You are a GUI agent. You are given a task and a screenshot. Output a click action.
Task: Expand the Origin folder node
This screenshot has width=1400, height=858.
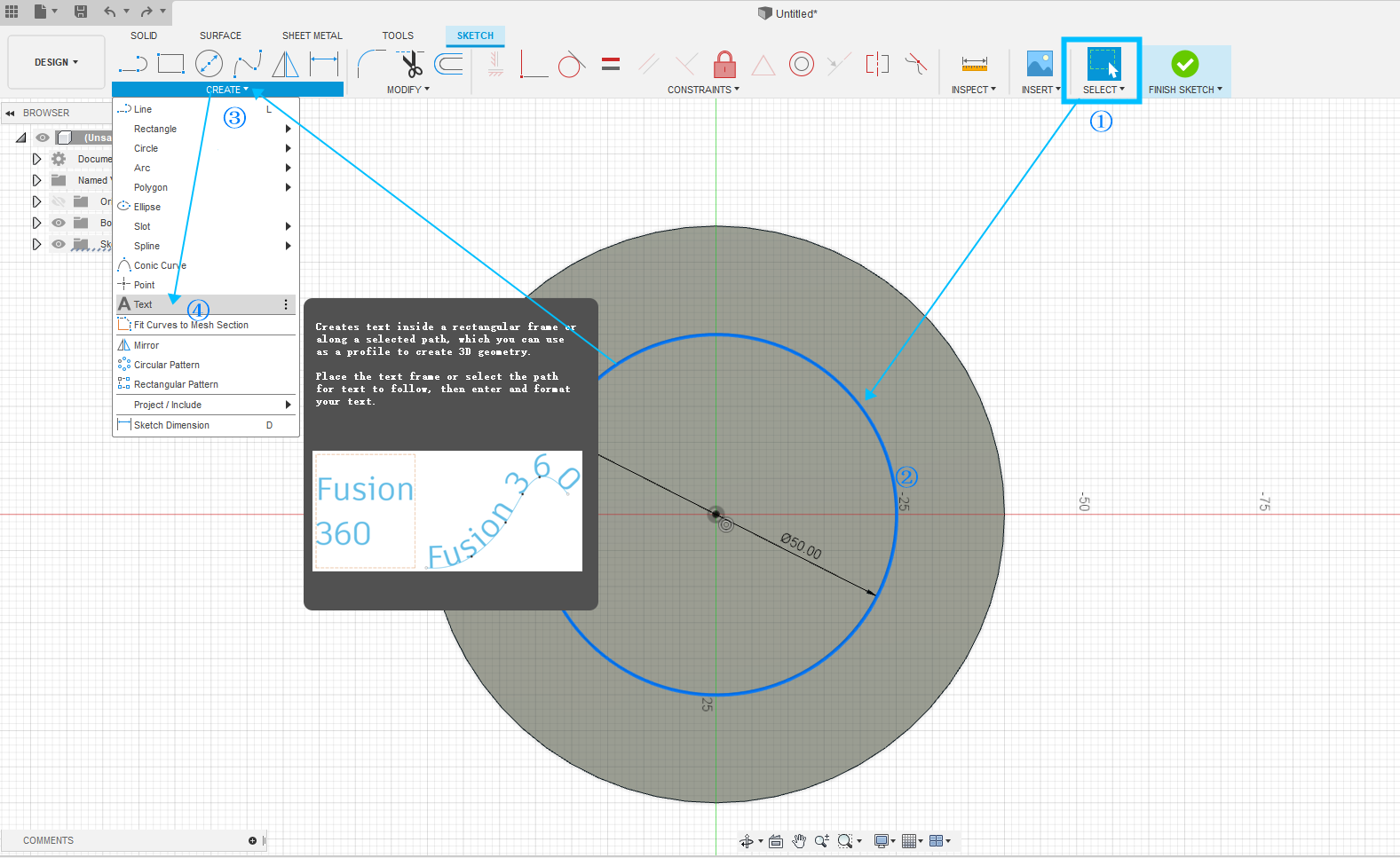(x=36, y=201)
